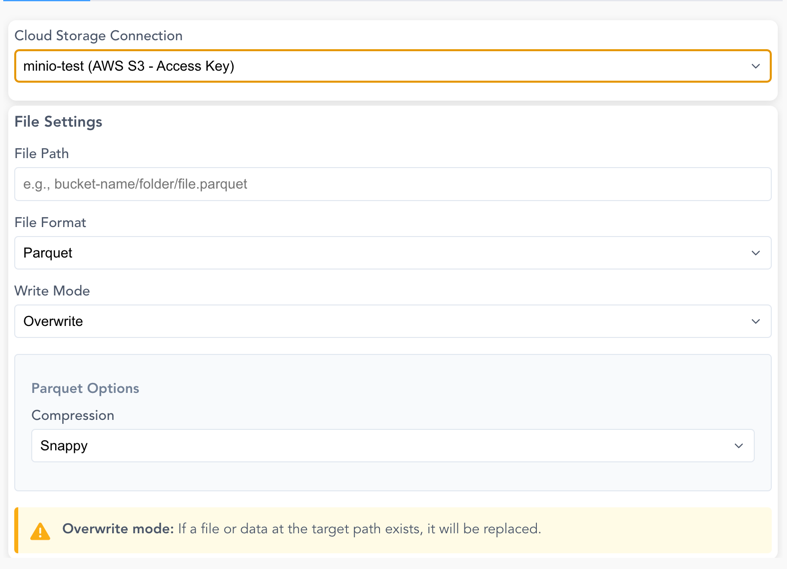Screen dimensions: 787x569
Task: Open the Compression dropdown showing Snappy
Action: (x=392, y=446)
